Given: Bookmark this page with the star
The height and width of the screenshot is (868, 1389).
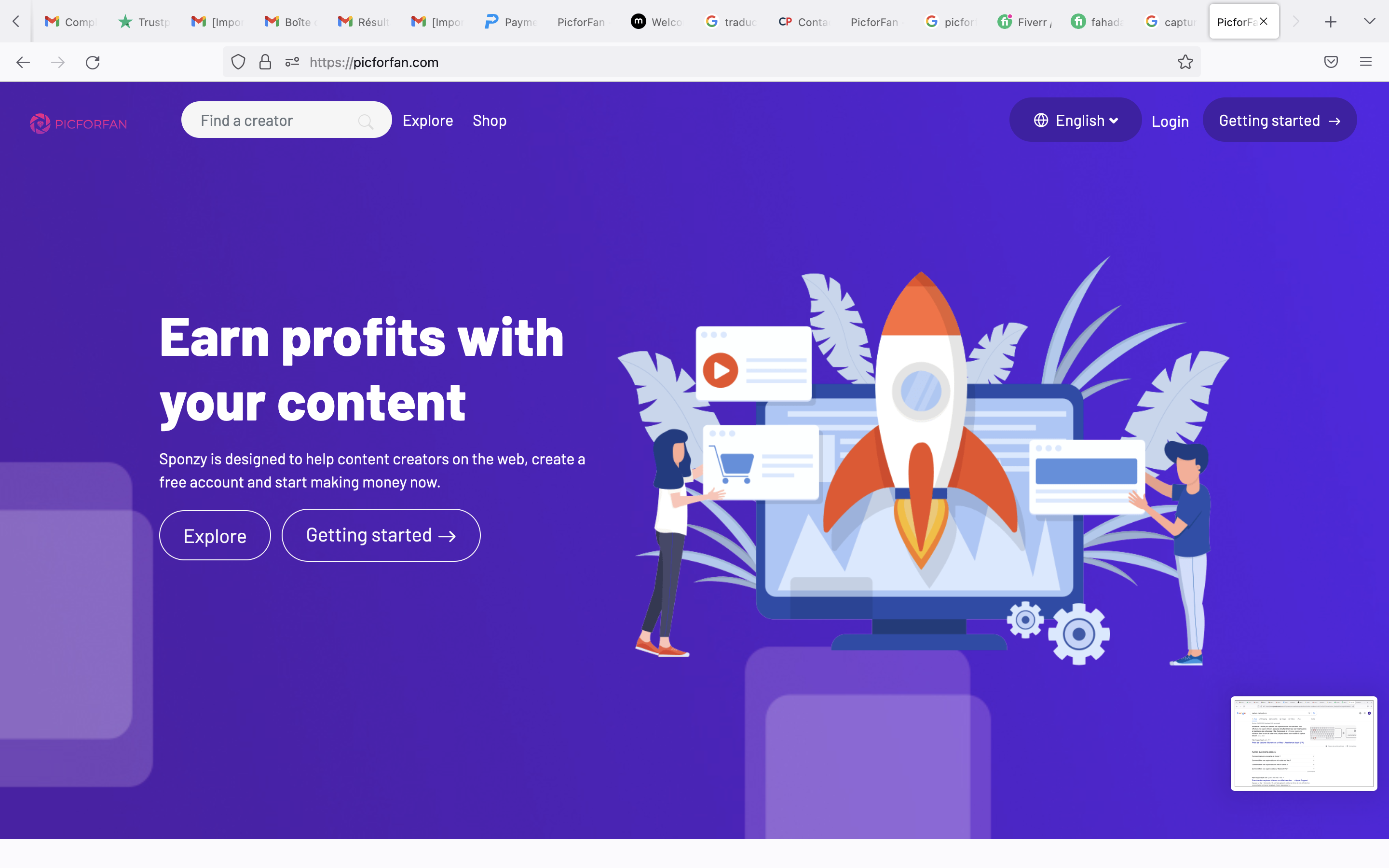Looking at the screenshot, I should pos(1185,62).
